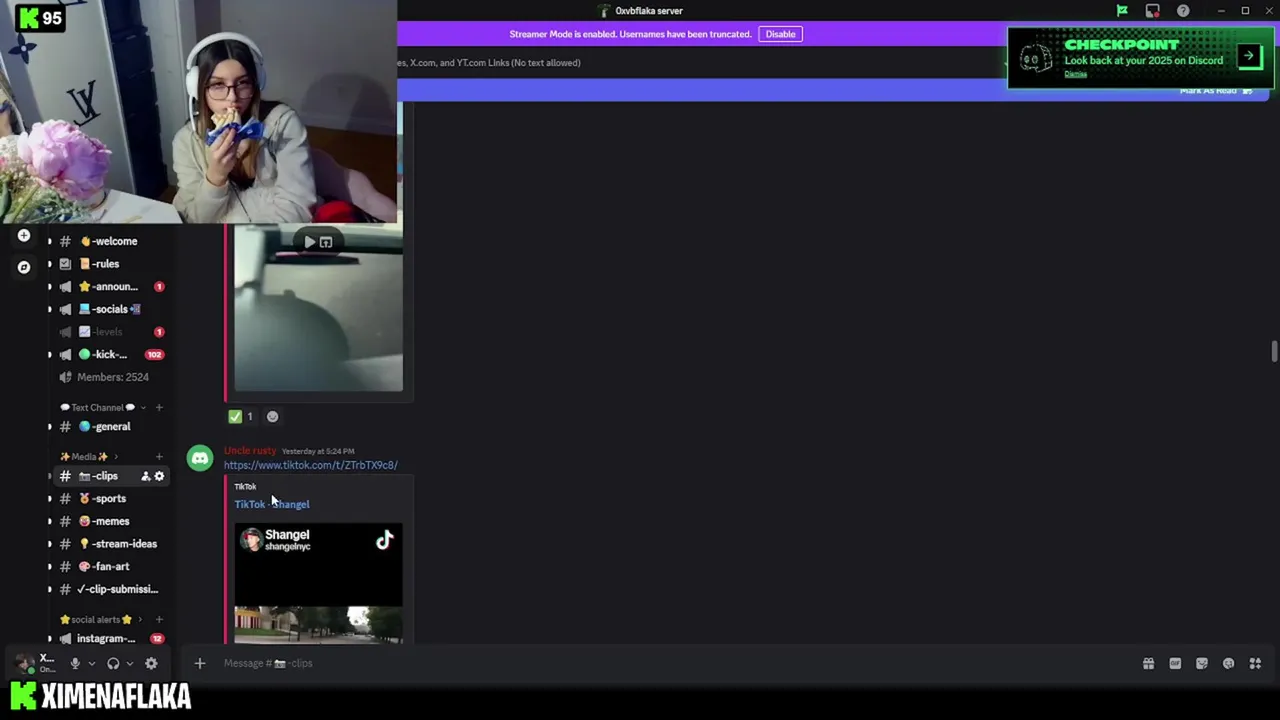Open TikTok · Shangel embed title
Viewport: 1280px width, 720px height.
(x=272, y=504)
